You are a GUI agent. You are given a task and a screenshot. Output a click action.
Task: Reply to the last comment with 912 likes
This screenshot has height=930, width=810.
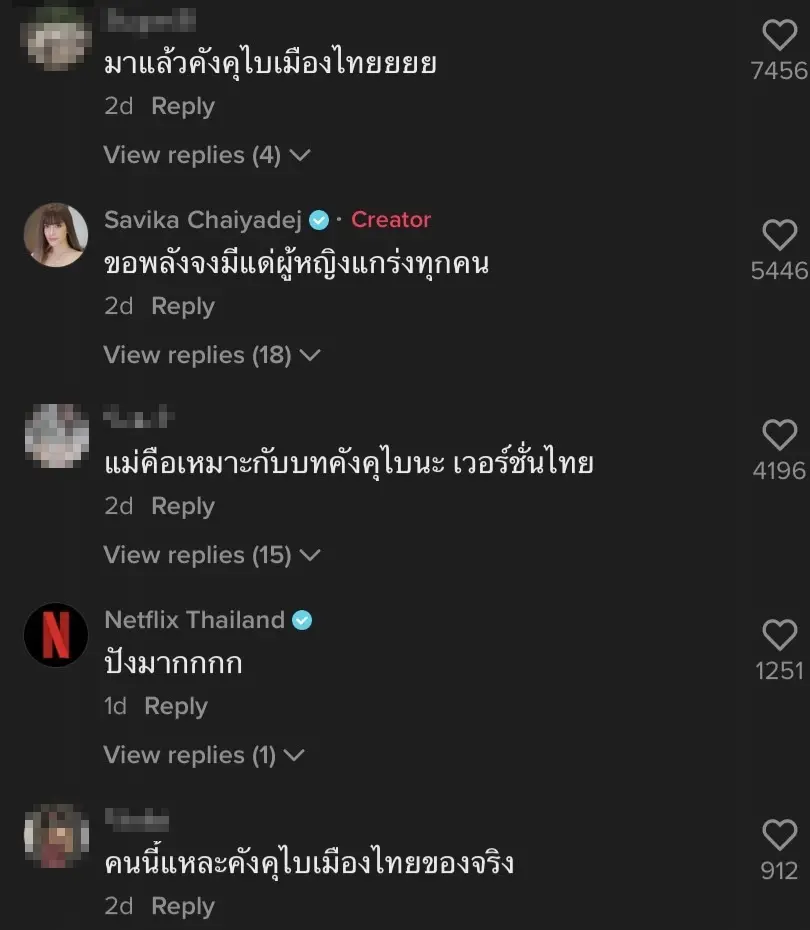pyautogui.click(x=183, y=906)
